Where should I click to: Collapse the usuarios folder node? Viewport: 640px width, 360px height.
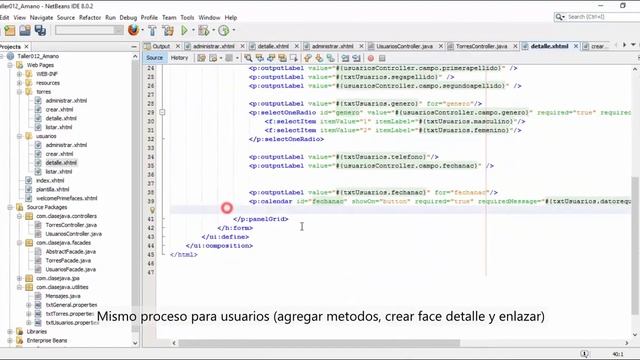coord(19,136)
